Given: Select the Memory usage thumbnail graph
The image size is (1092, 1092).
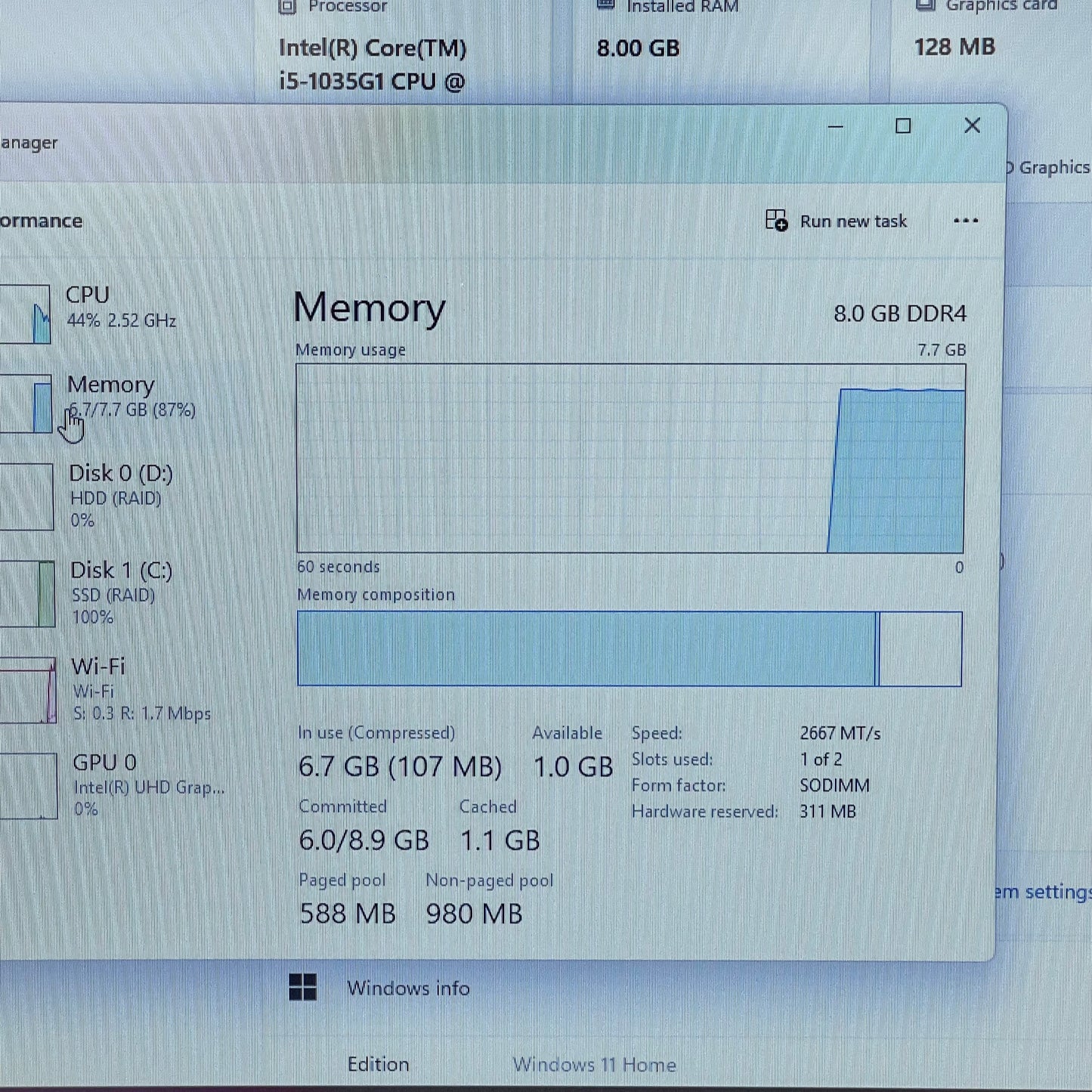Looking at the screenshot, I should tap(26, 404).
